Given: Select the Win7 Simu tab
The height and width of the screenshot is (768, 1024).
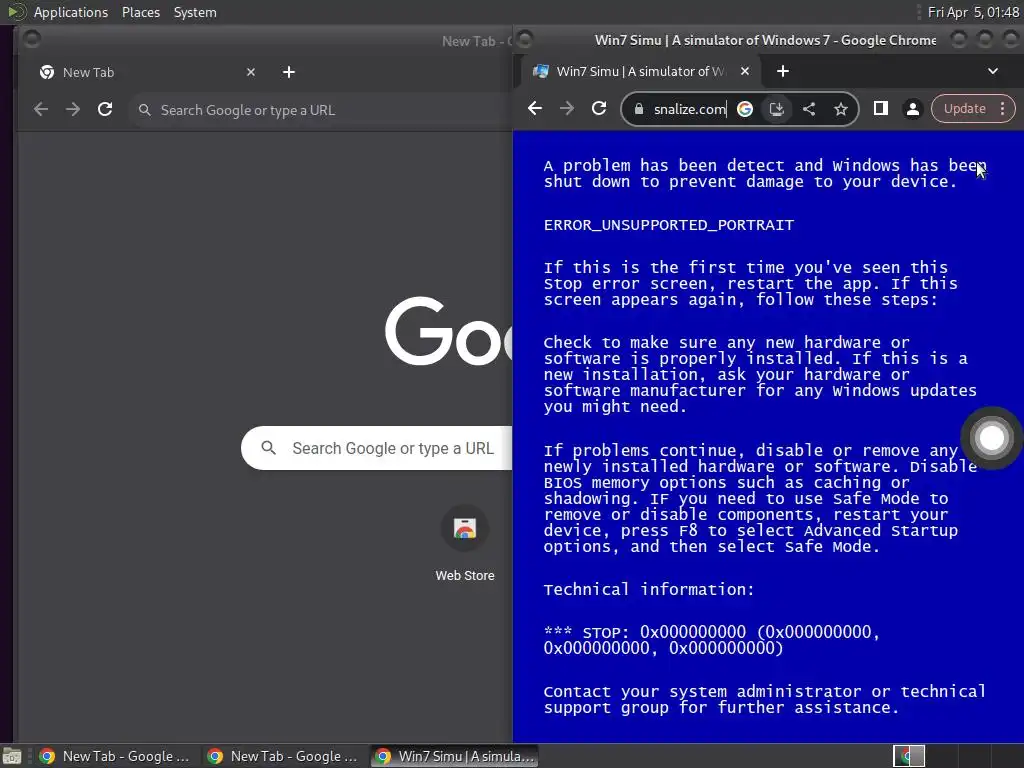Looking at the screenshot, I should point(643,71).
